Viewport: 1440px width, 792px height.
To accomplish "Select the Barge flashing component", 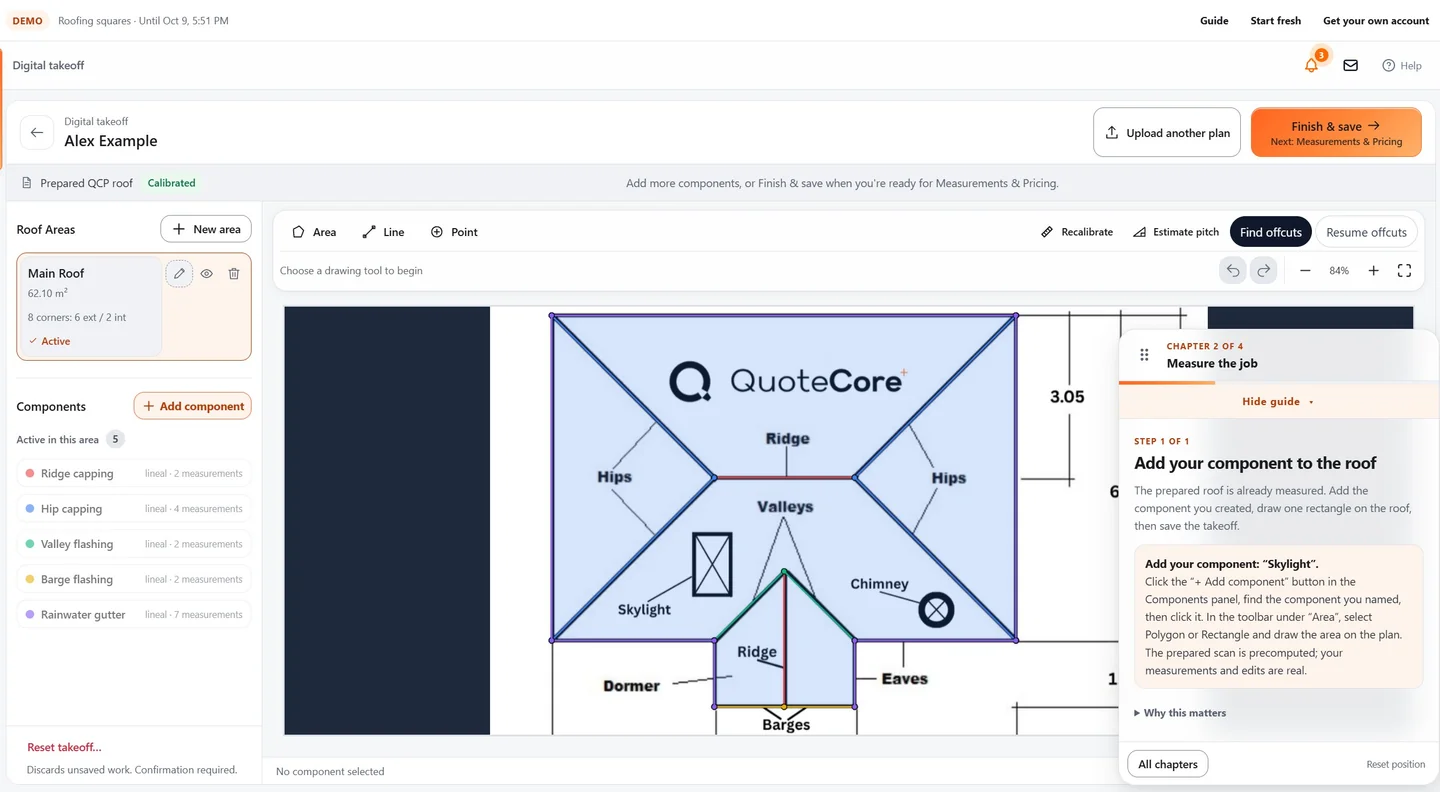I will tap(134, 579).
